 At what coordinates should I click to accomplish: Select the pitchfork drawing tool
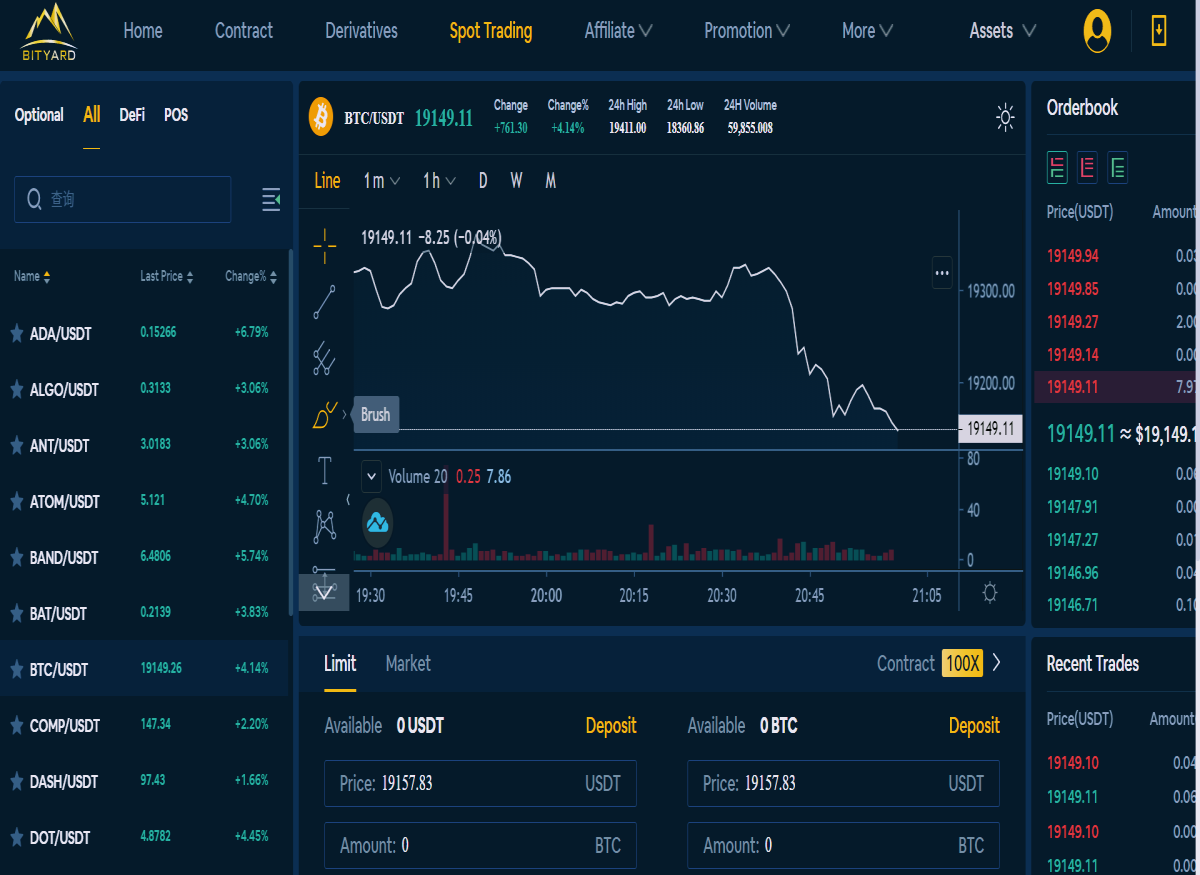click(x=324, y=358)
